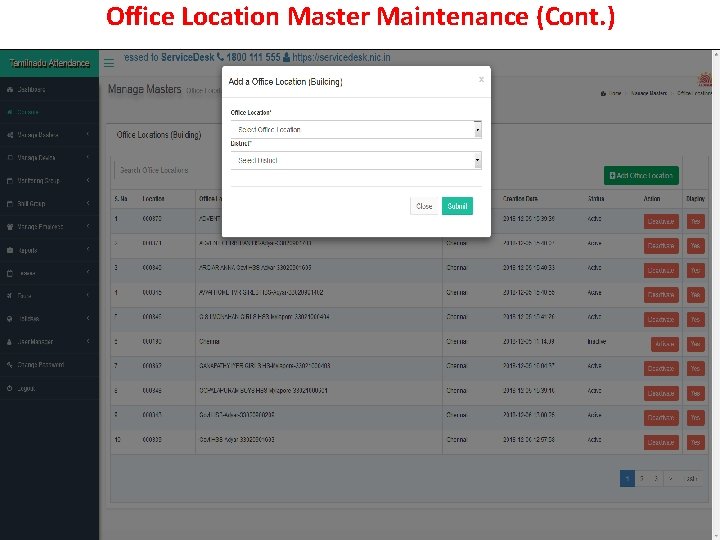Click the Status column header

(x=596, y=199)
